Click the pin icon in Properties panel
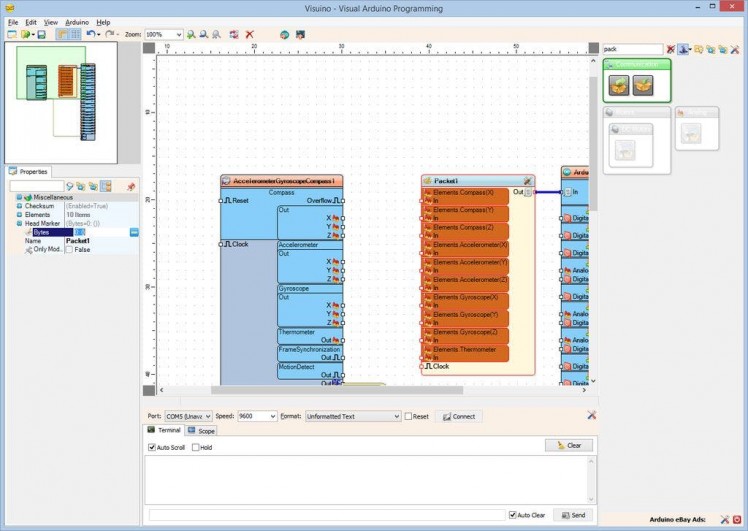 click(131, 186)
